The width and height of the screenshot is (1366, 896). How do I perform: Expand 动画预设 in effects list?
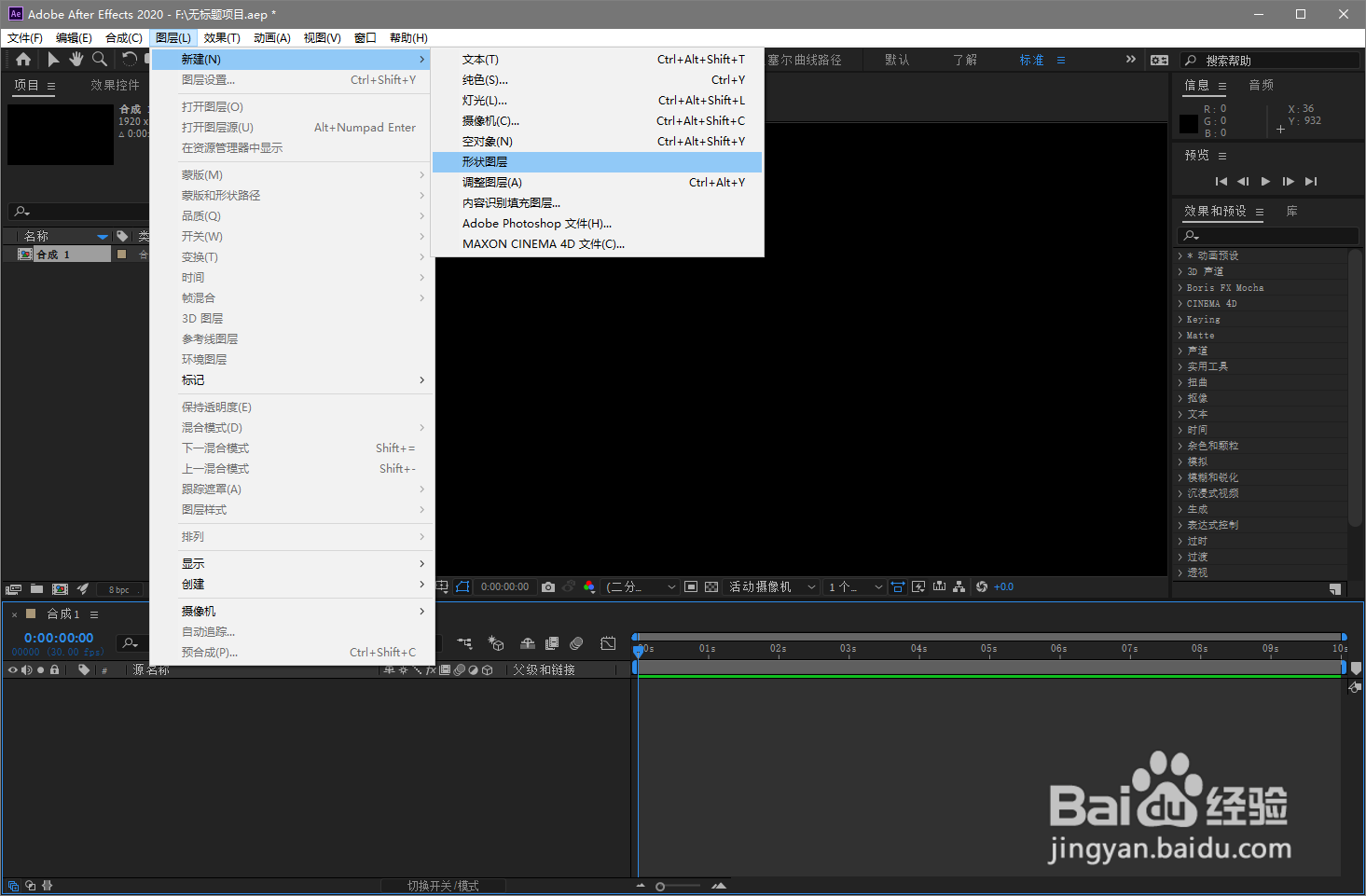click(x=1180, y=255)
